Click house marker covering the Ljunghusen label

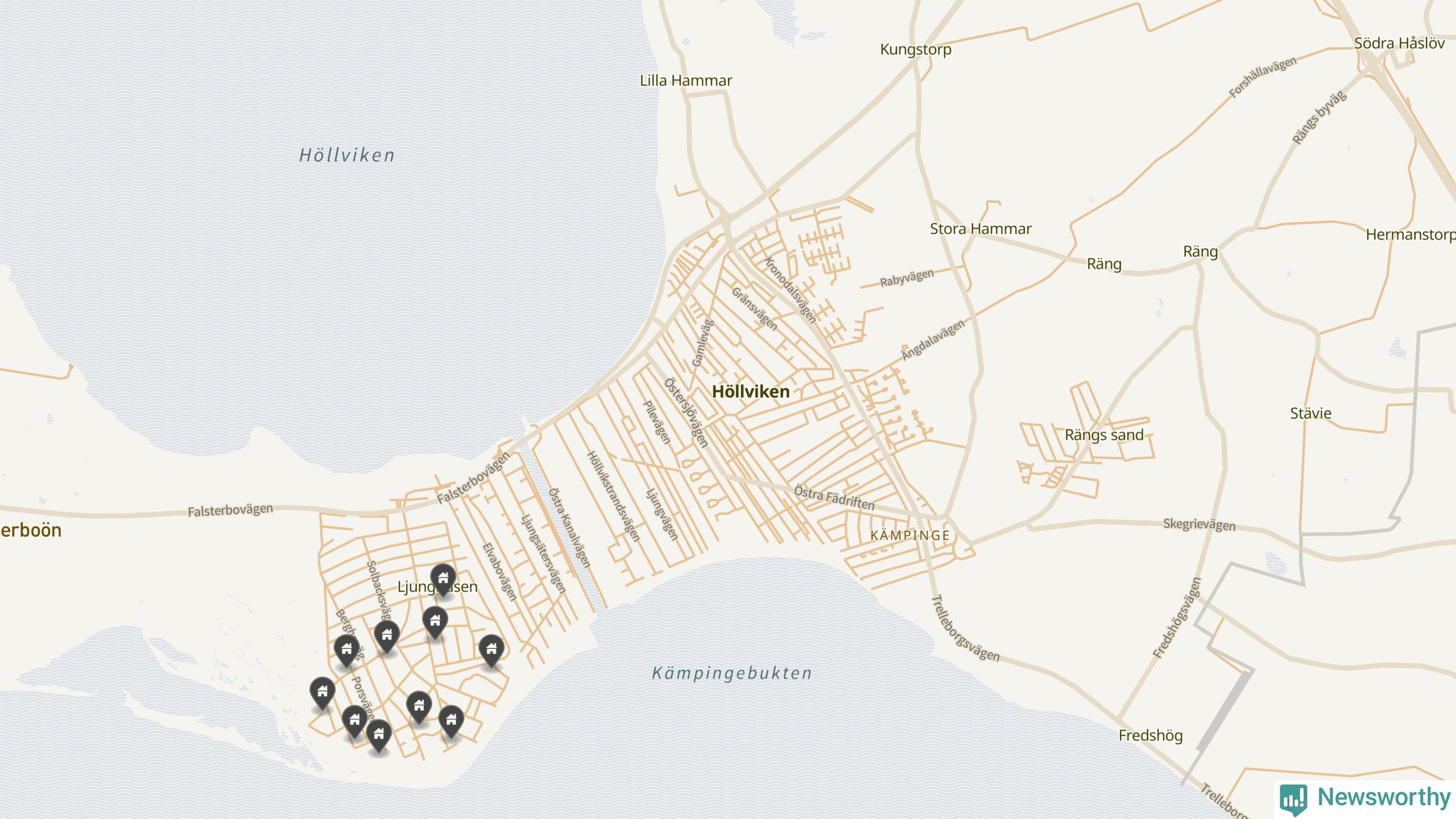pos(442,577)
